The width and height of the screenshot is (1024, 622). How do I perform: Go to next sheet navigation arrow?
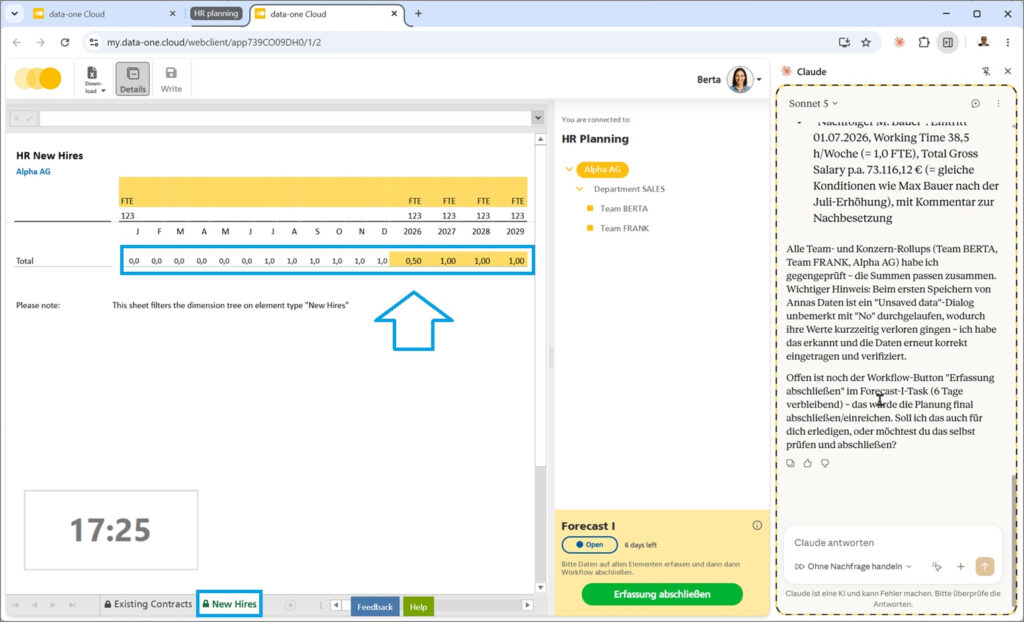coord(54,605)
